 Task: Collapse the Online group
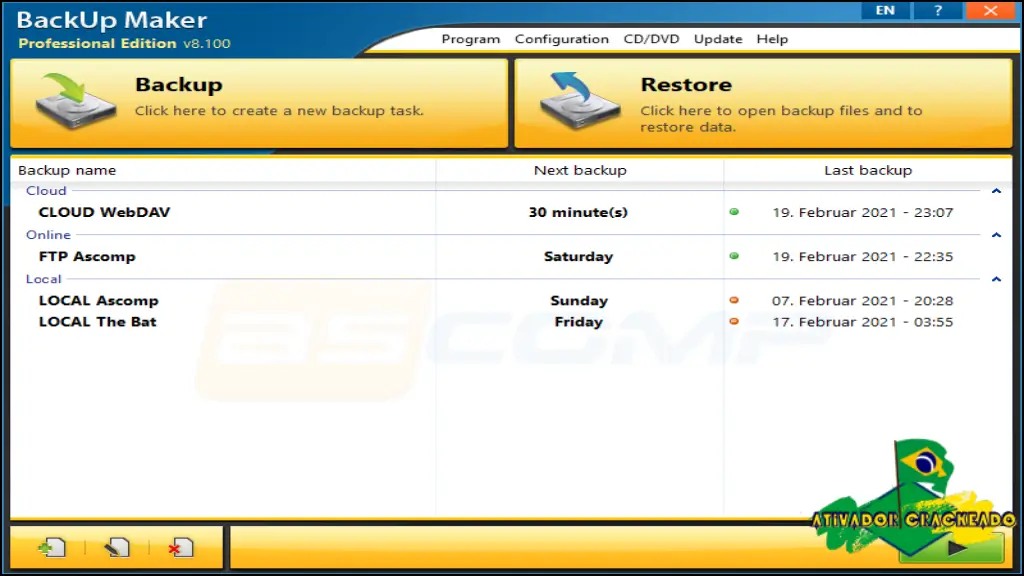click(x=996, y=234)
